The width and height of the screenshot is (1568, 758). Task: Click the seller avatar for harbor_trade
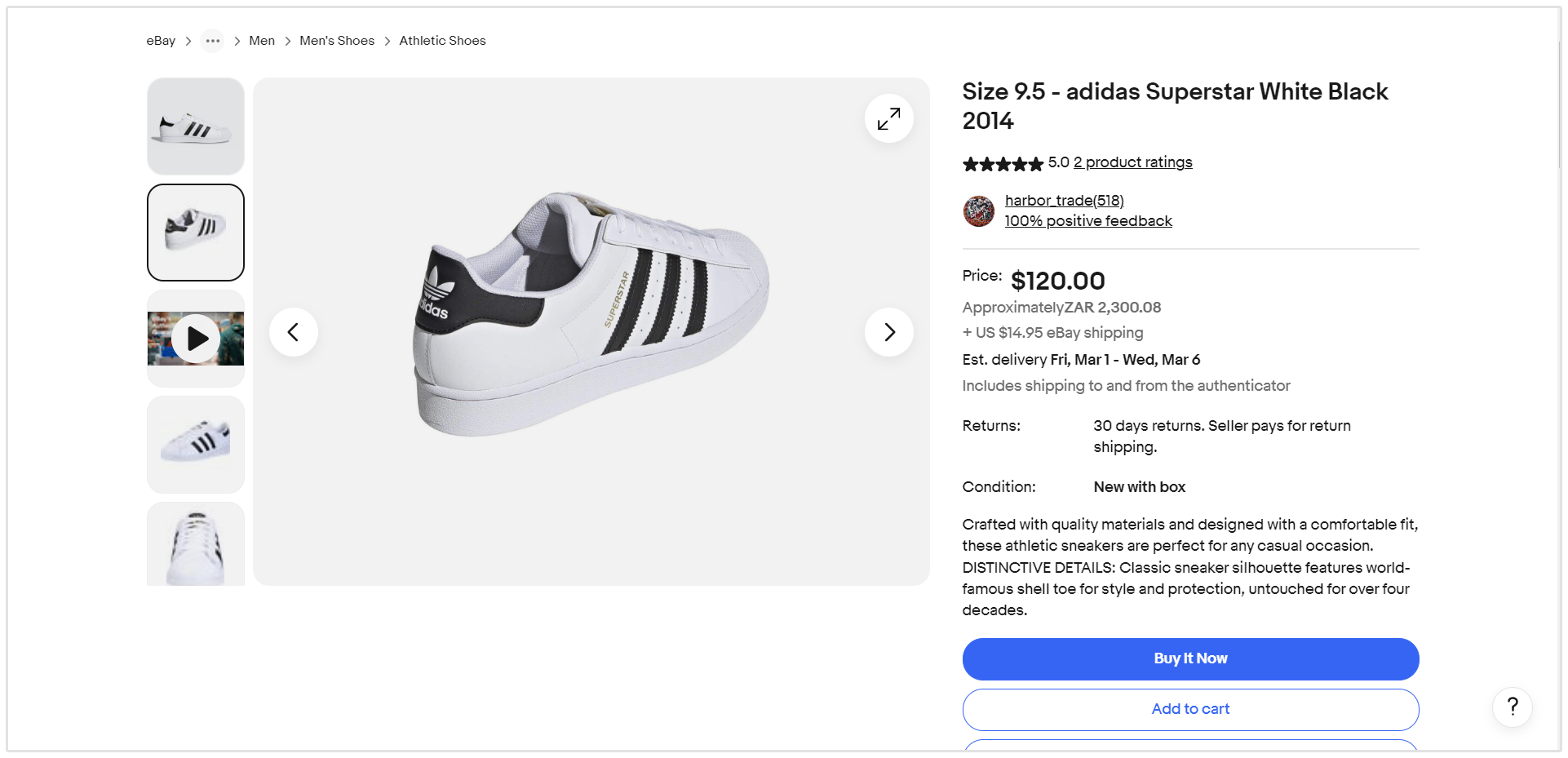(x=978, y=211)
